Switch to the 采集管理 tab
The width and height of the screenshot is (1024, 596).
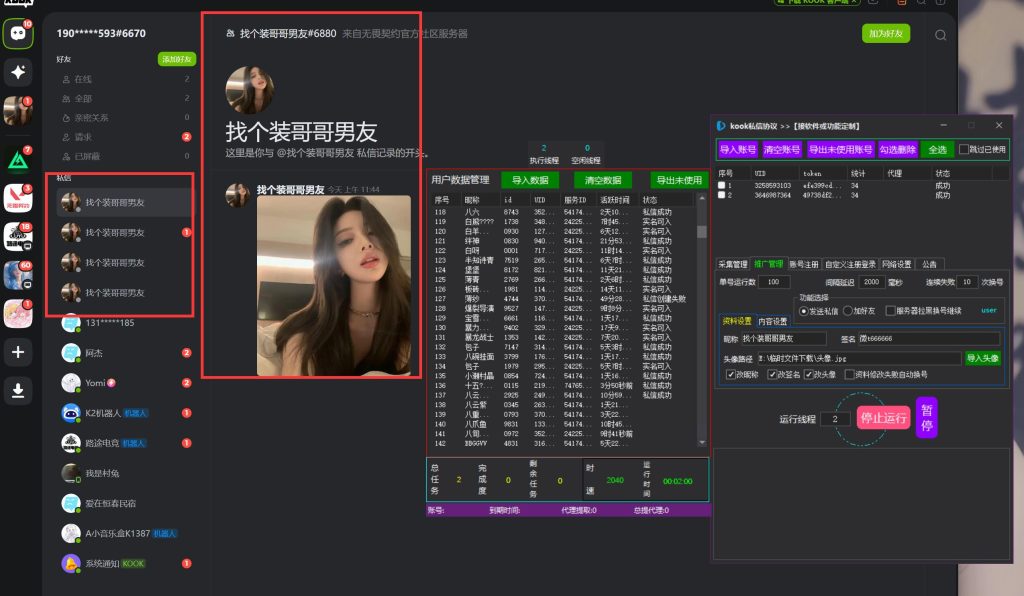click(x=733, y=265)
